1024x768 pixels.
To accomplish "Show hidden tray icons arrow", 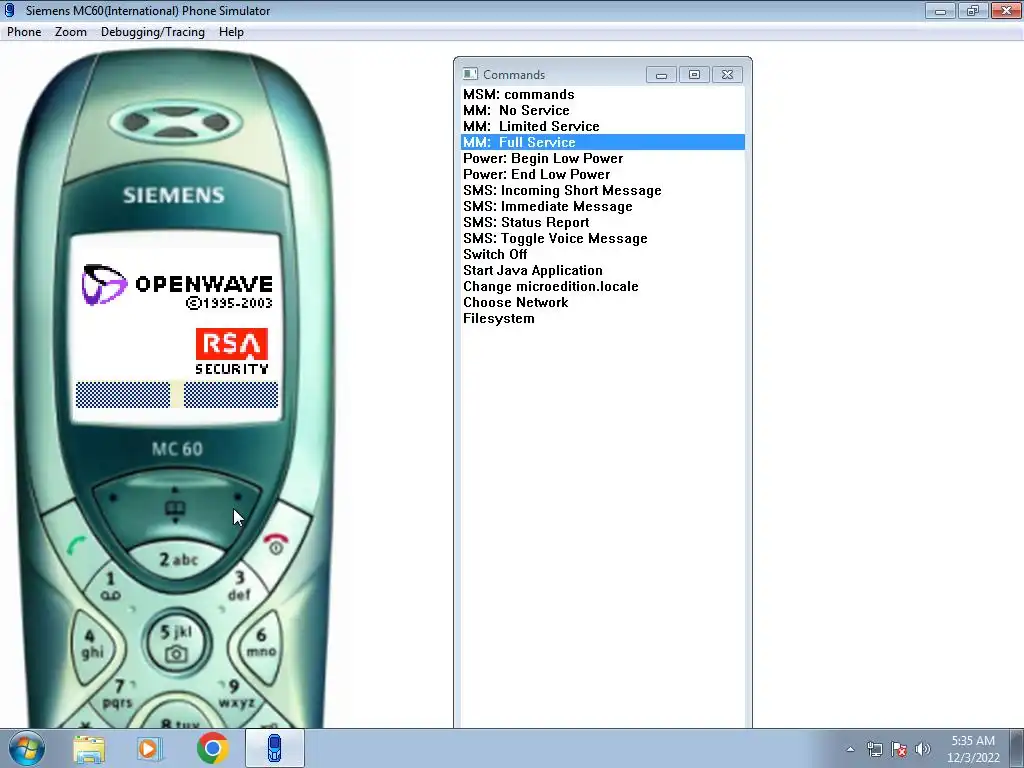I will click(x=850, y=749).
